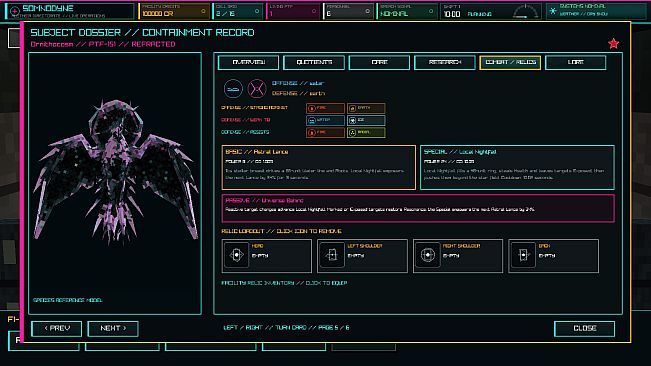Screen dimensions: 651x366
Task: Click the Facility Credits indicator dot
Action: (203, 12)
